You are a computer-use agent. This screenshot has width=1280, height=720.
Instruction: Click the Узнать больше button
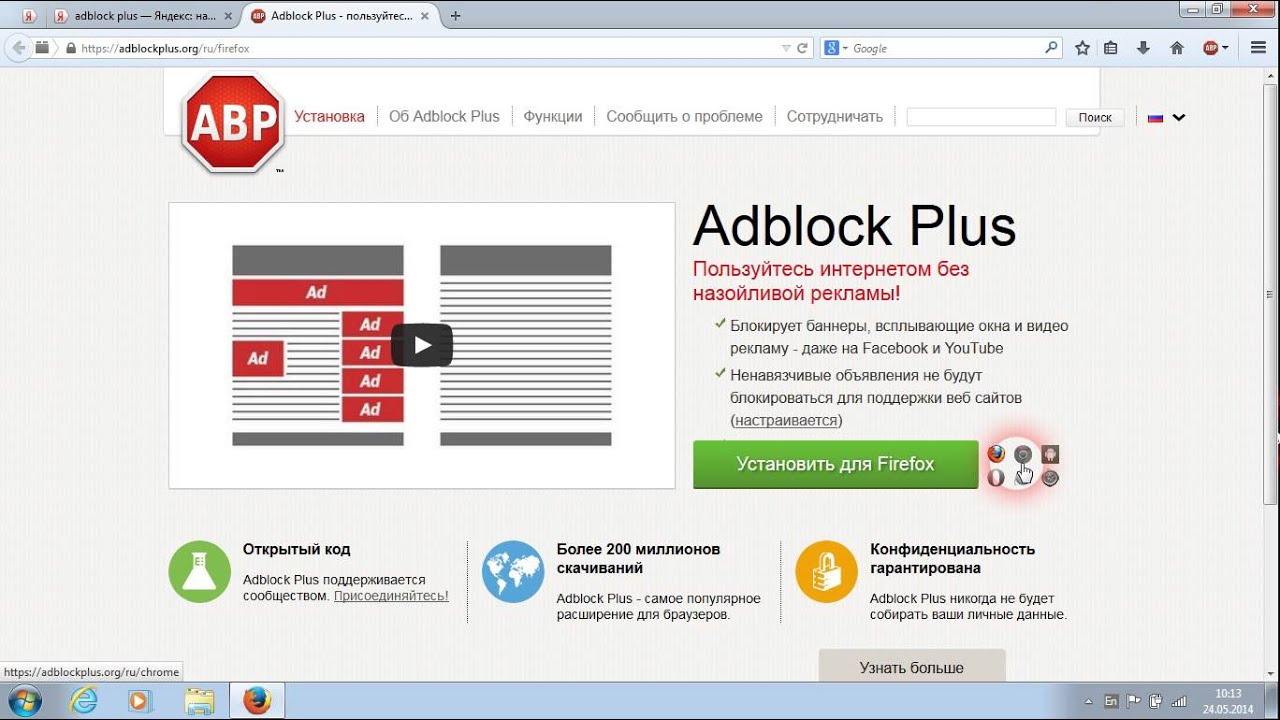pyautogui.click(x=912, y=667)
